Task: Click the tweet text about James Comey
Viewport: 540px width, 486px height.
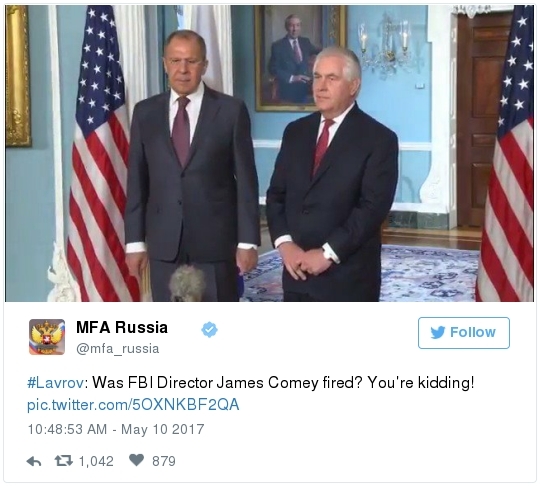Action: 251,383
